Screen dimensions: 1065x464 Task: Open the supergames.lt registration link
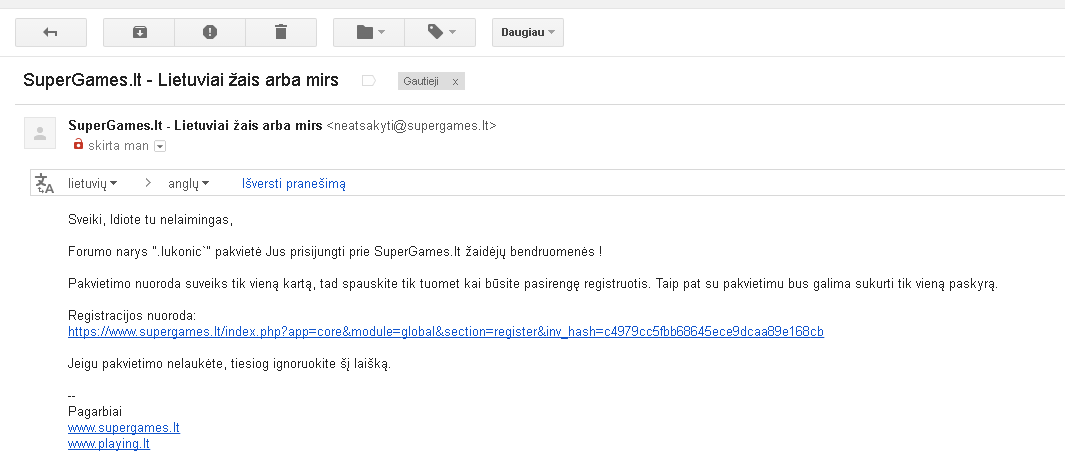(446, 332)
